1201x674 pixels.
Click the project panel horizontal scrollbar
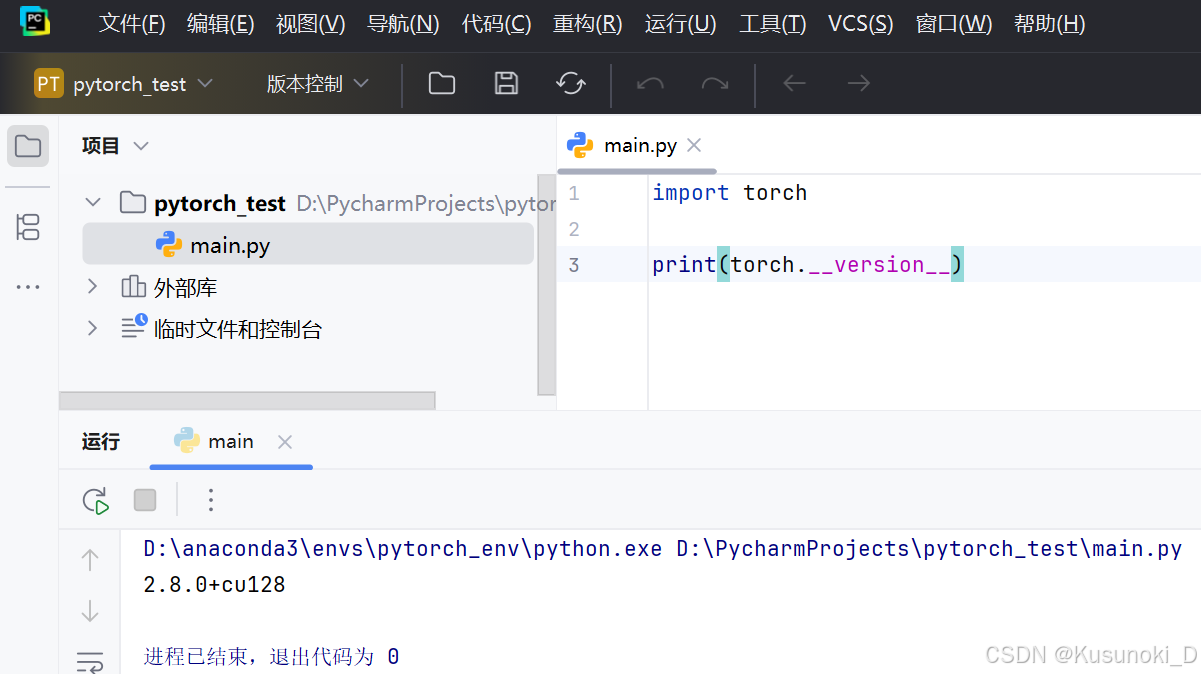247,400
